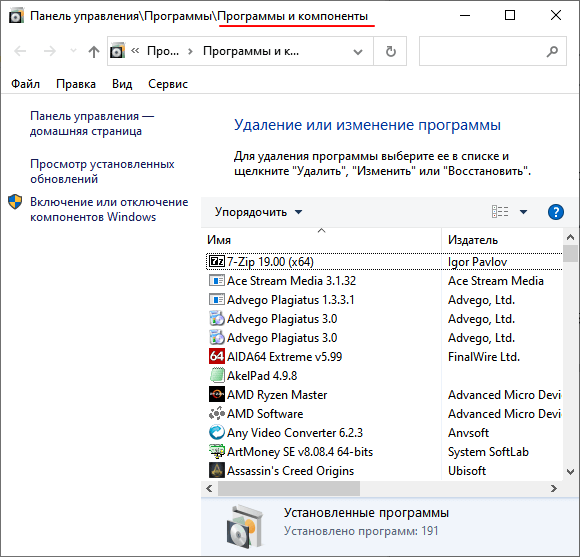Image resolution: width=580 pixels, height=557 pixels.
Task: Select AMD Software entry
Action: click(x=265, y=413)
